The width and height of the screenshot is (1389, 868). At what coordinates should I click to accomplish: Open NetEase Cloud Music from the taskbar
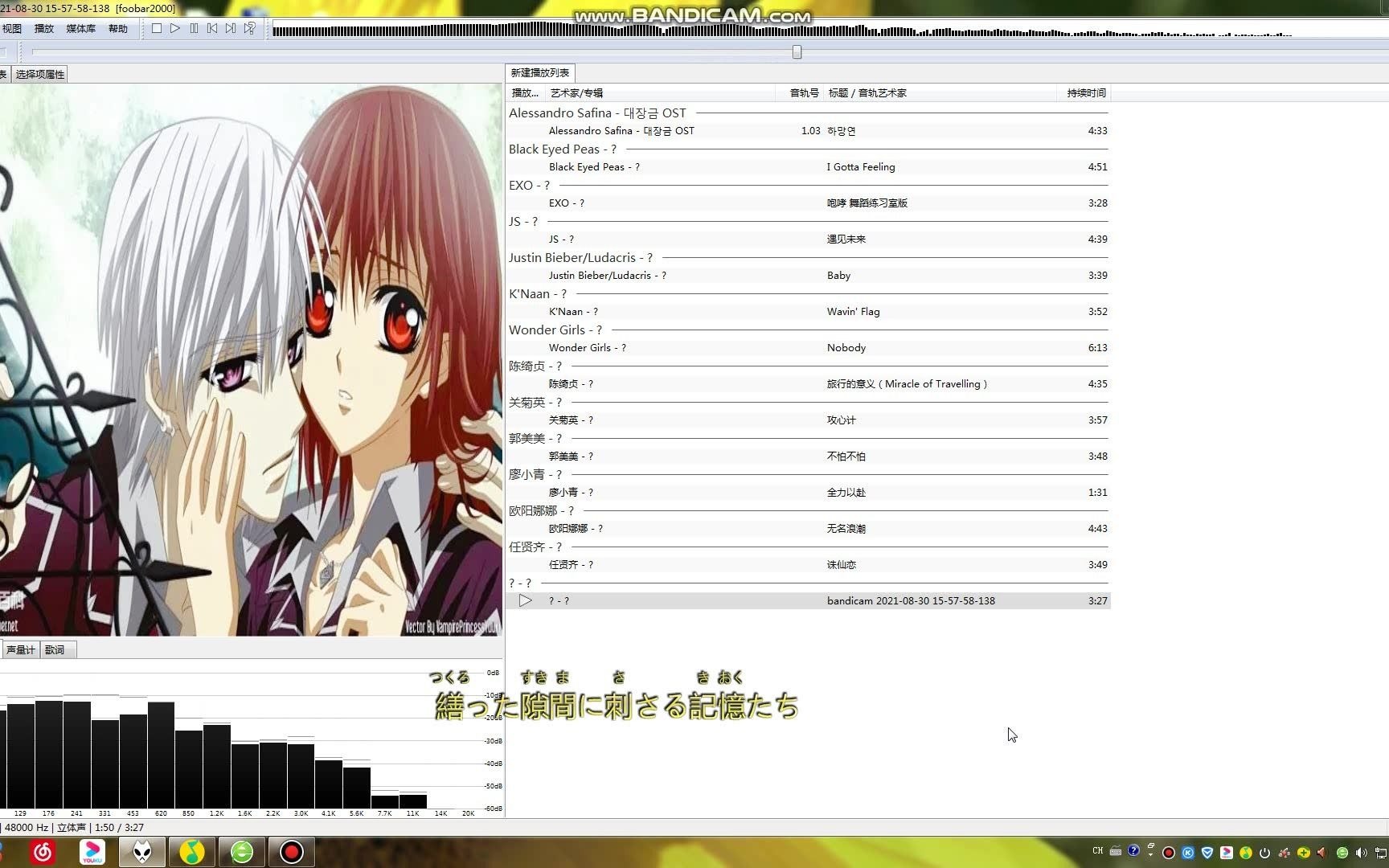click(x=43, y=852)
